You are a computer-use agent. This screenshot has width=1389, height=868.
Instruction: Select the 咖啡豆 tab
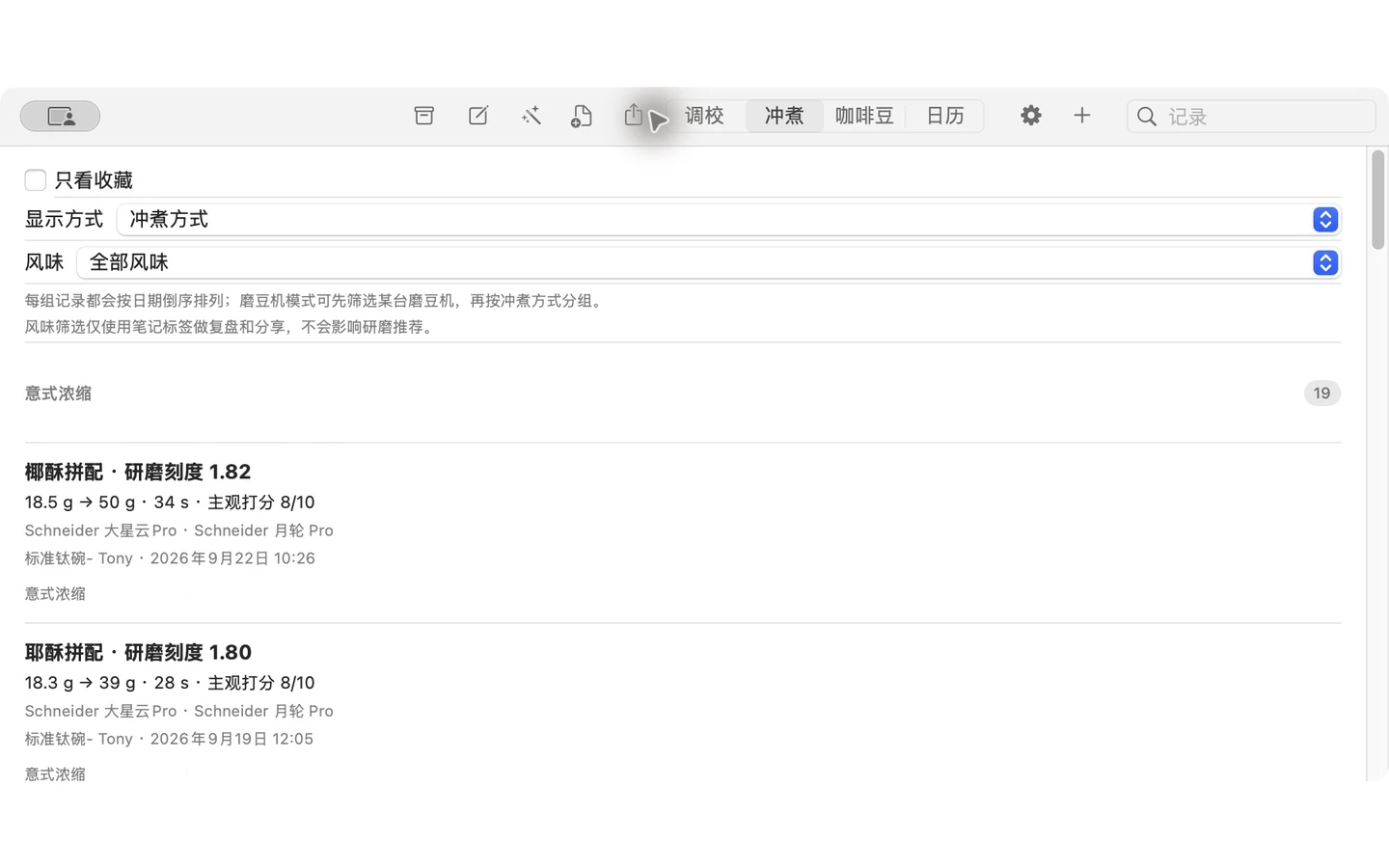coord(864,116)
